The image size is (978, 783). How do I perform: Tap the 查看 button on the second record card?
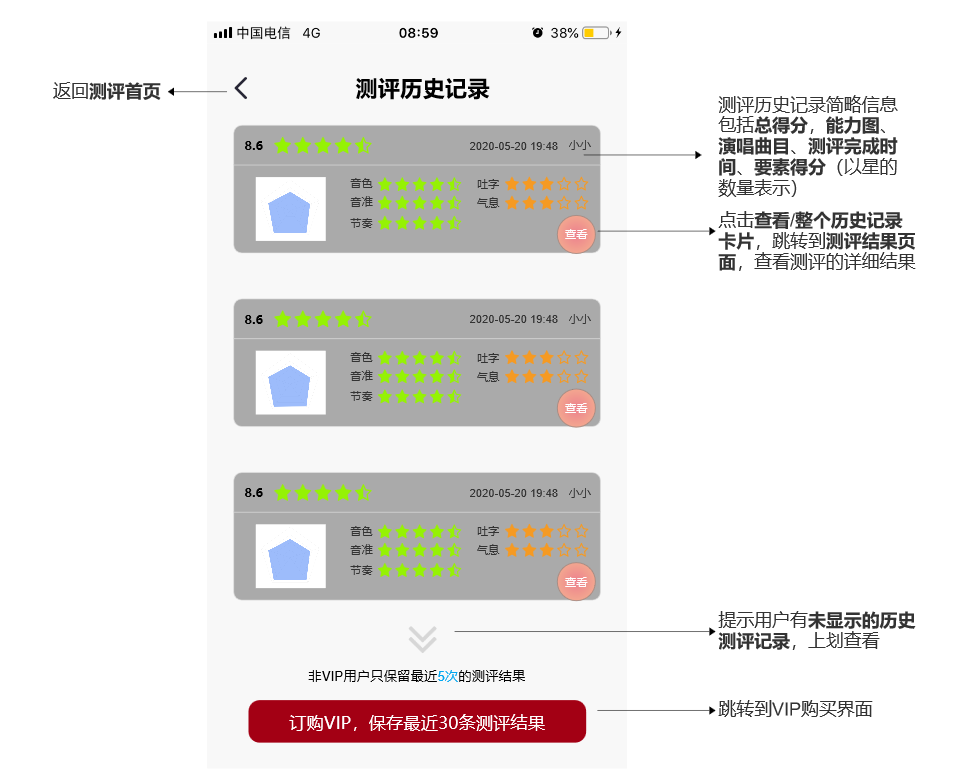[x=576, y=409]
